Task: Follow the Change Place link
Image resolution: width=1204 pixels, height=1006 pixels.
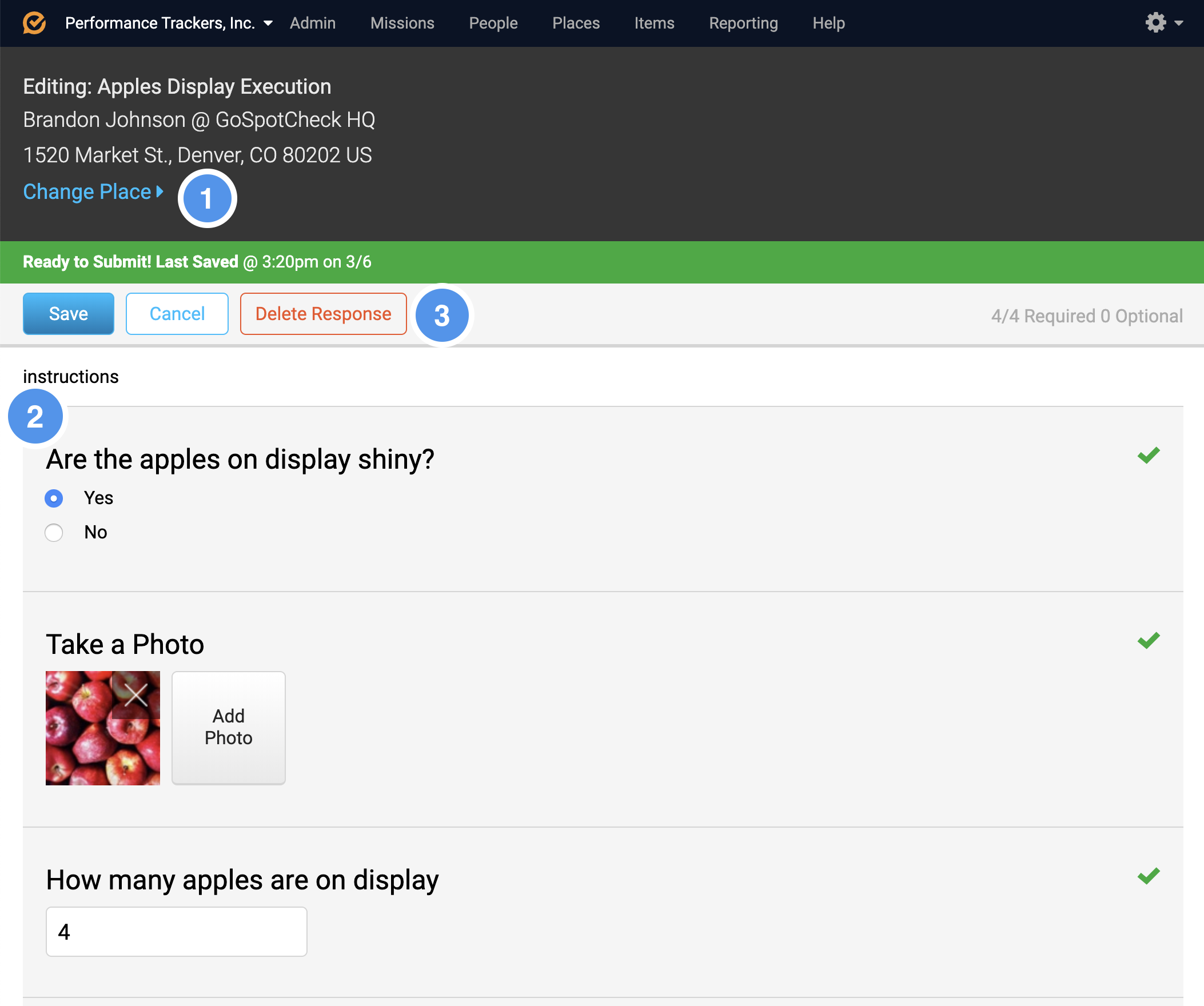Action: coord(93,191)
